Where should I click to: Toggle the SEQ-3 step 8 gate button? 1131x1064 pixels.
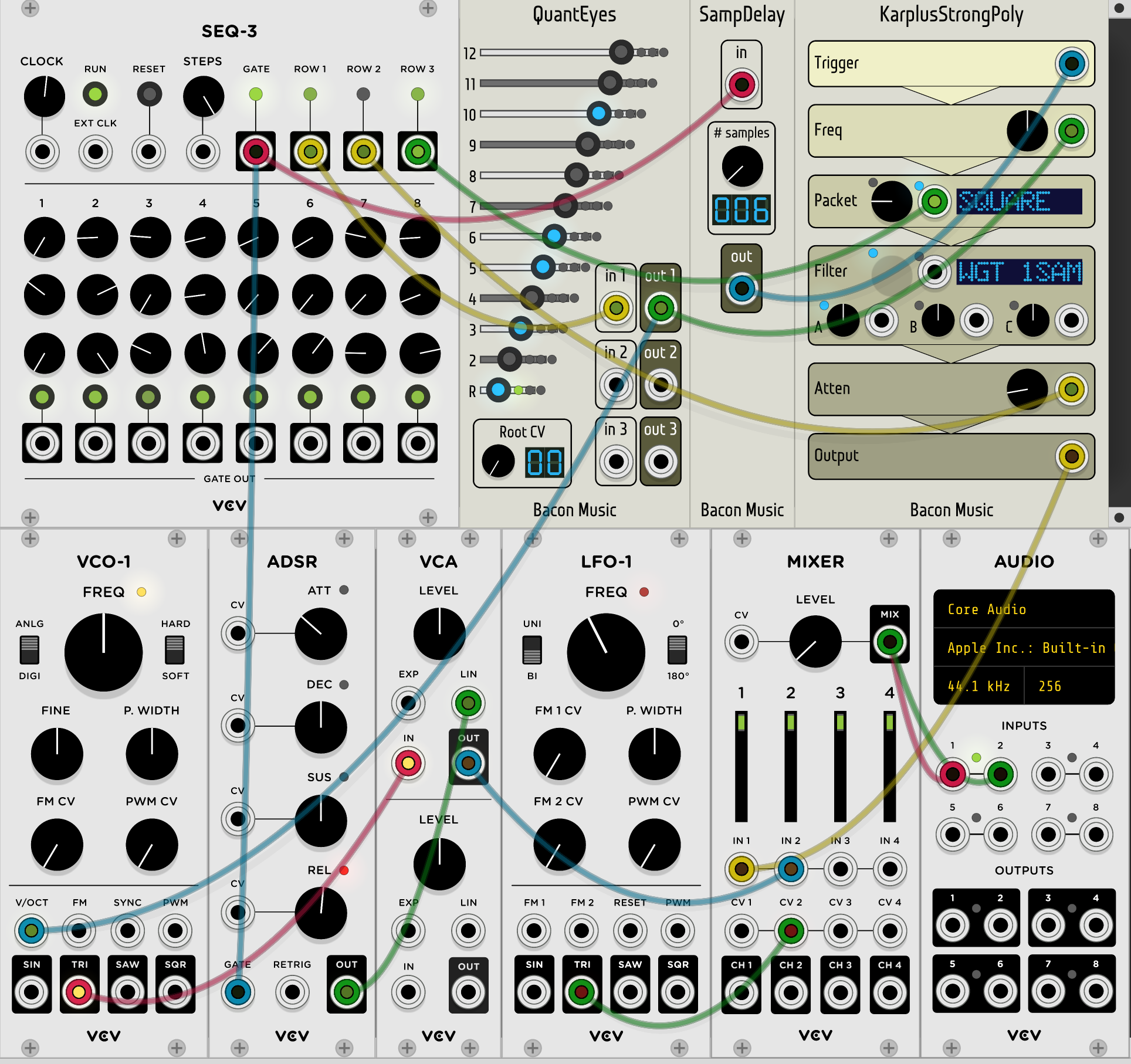coord(418,398)
